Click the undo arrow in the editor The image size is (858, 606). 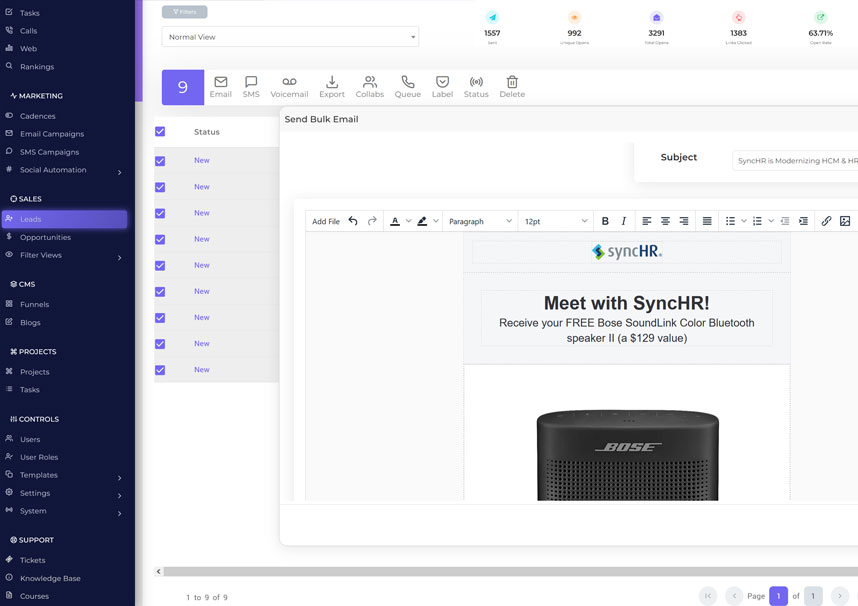click(353, 221)
